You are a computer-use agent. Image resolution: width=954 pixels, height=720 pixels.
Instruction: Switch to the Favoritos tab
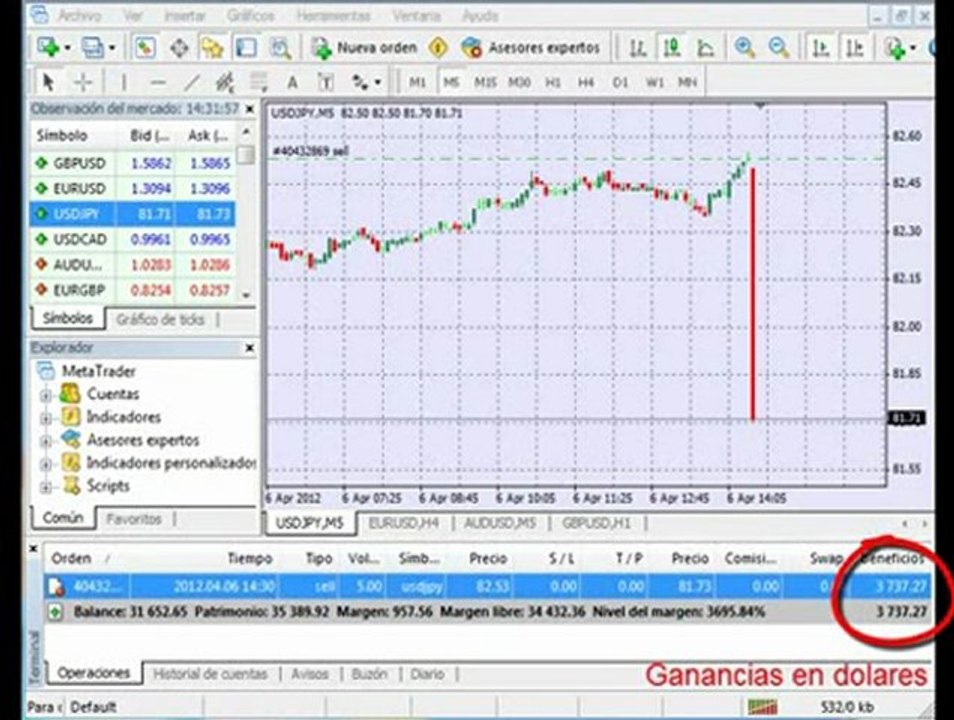click(x=134, y=519)
